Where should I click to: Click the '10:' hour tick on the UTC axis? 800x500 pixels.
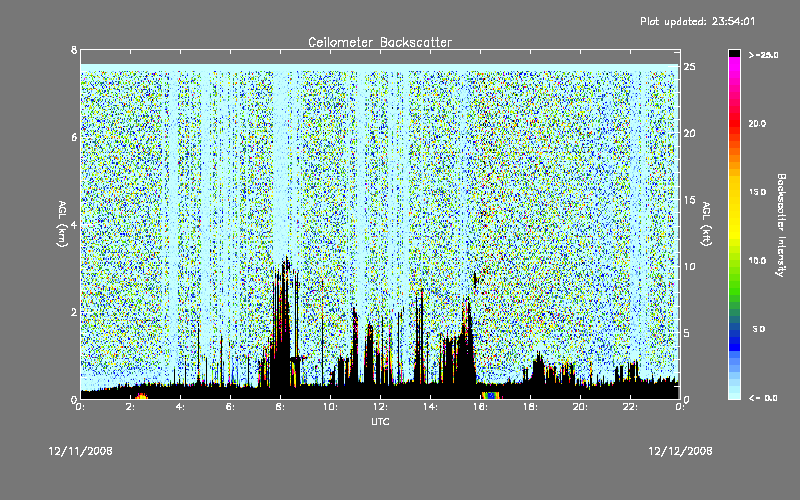point(330,407)
